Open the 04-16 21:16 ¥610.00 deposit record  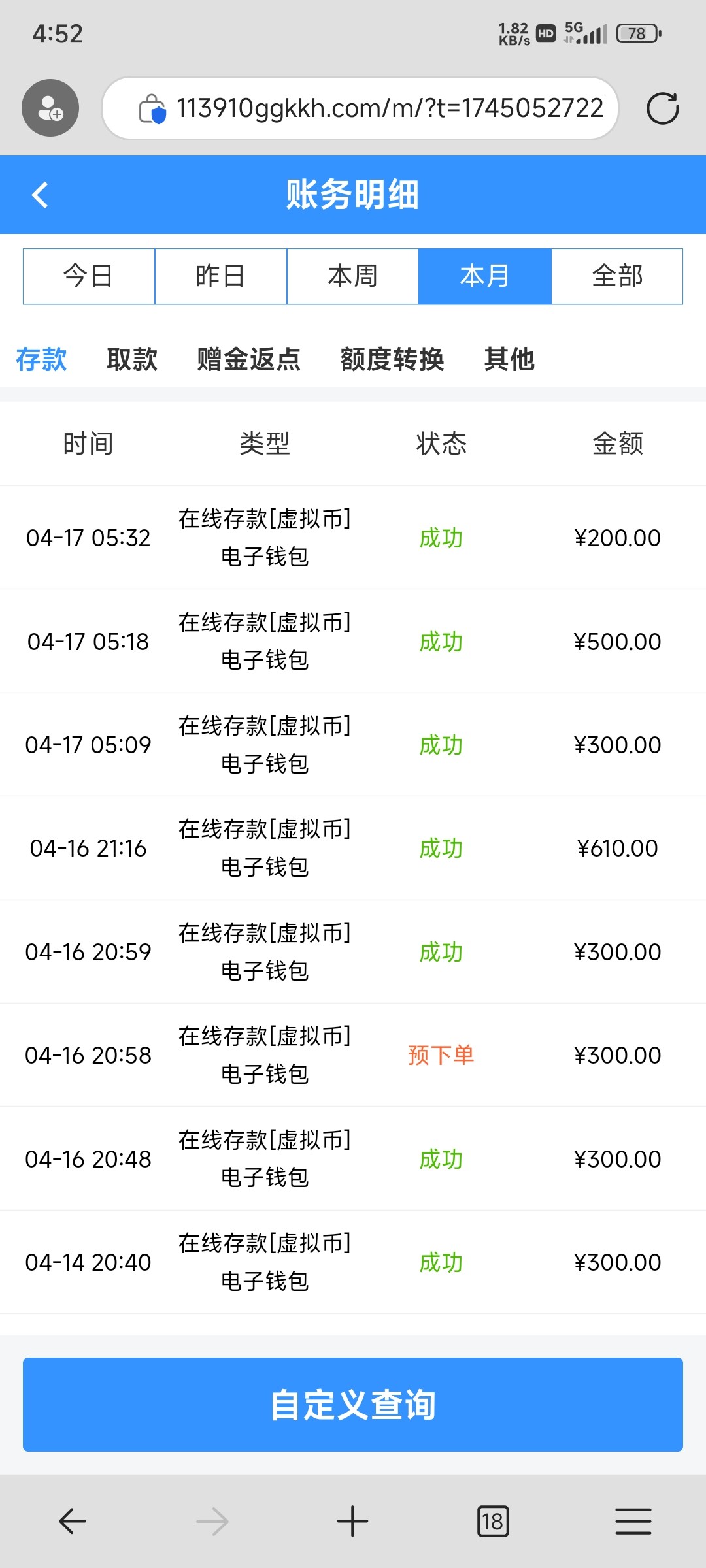coord(353,848)
